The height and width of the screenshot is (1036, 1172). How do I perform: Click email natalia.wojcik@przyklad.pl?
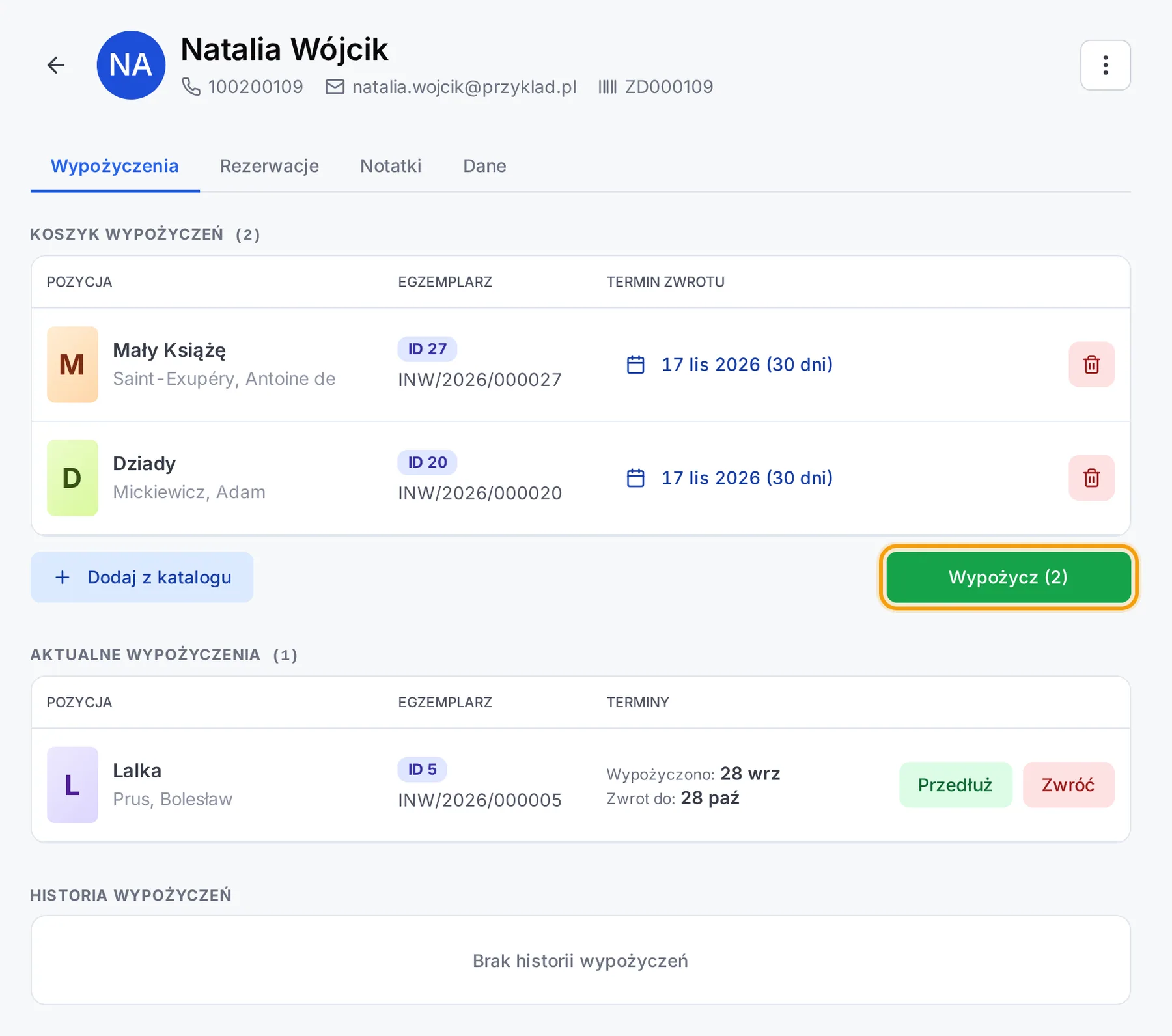tap(464, 87)
